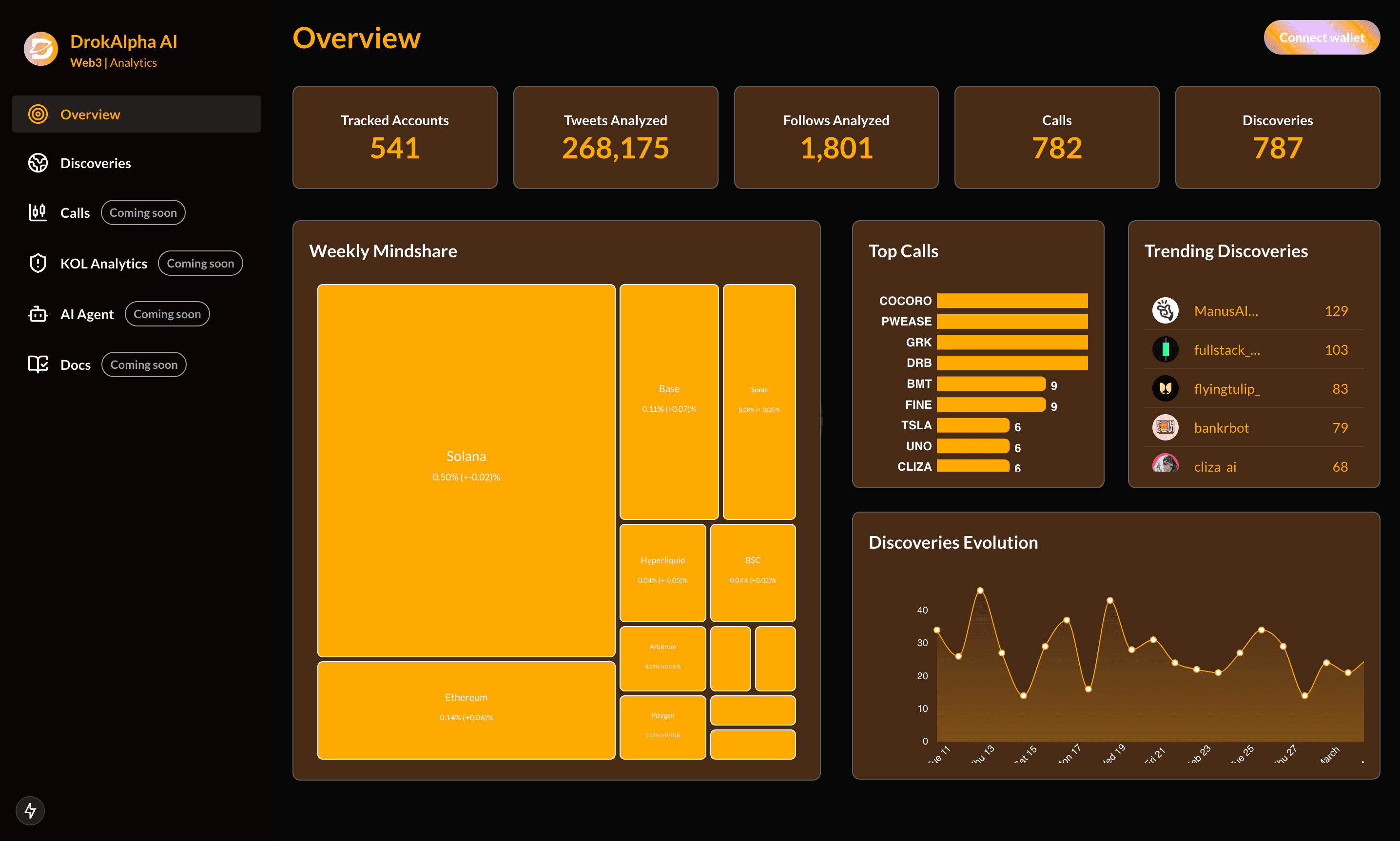The image size is (1400, 841).
Task: Click the score 103 next to fullstack_
Action: click(x=1336, y=350)
